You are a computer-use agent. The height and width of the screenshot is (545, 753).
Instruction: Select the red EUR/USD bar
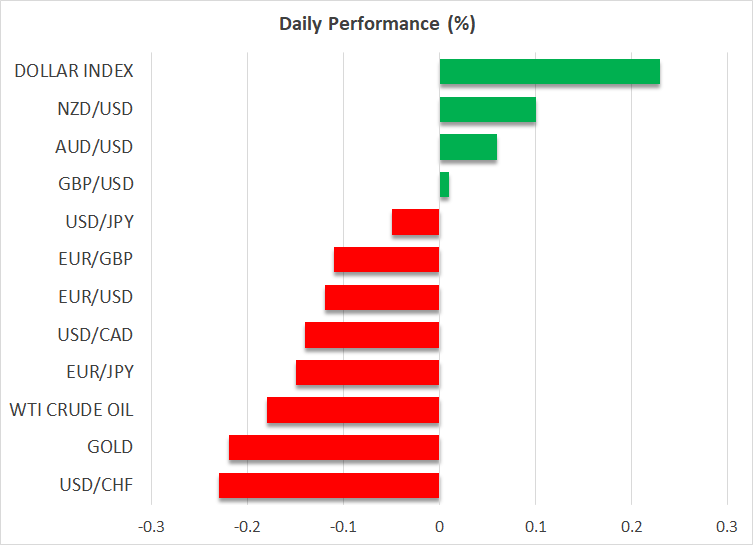381,297
